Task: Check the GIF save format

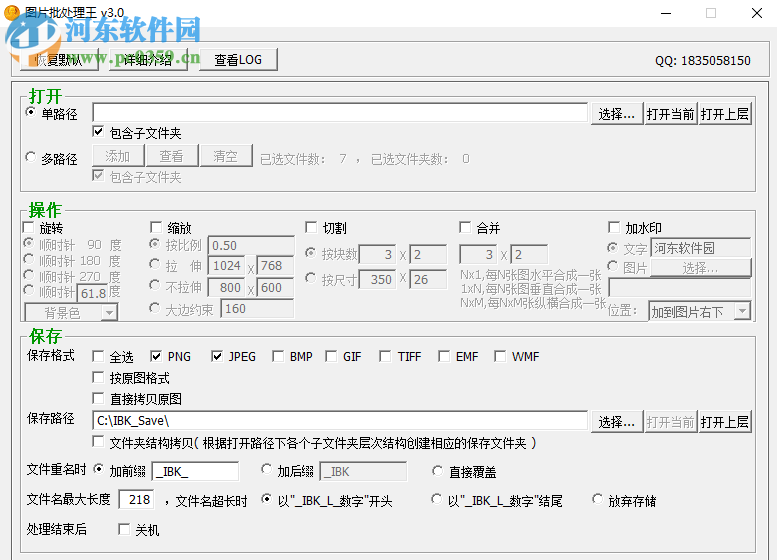Action: pyautogui.click(x=331, y=356)
